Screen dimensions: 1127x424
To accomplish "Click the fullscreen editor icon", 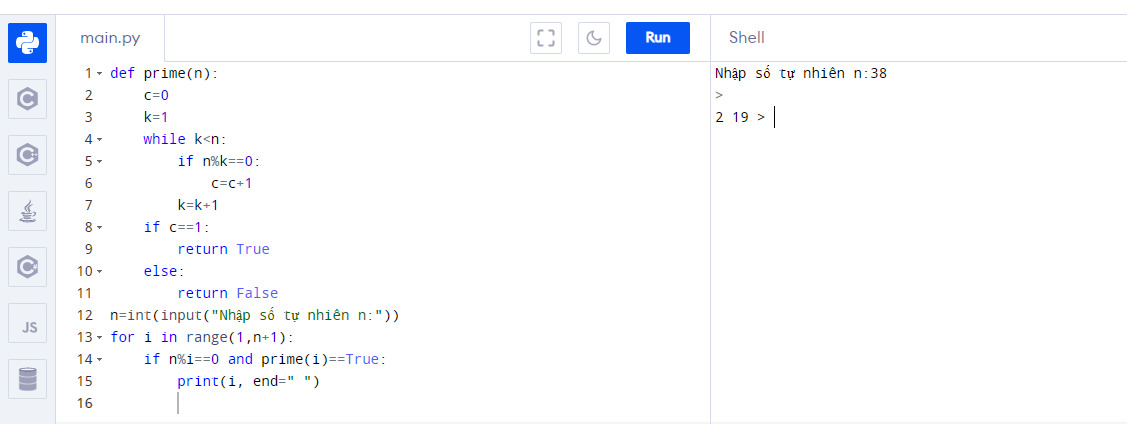I will coord(546,38).
